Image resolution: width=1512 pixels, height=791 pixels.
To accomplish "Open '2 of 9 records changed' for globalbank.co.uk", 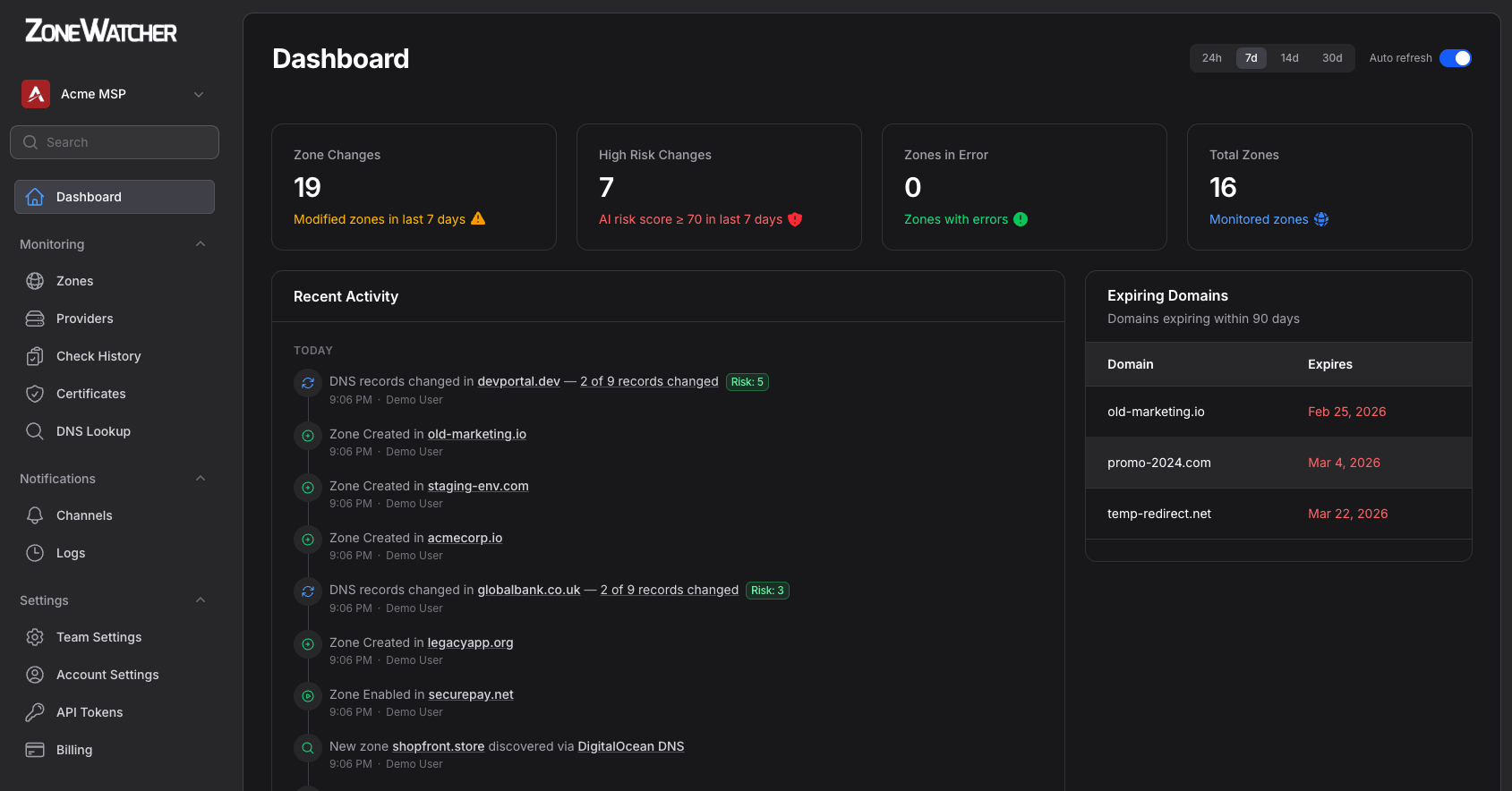I will pyautogui.click(x=670, y=590).
